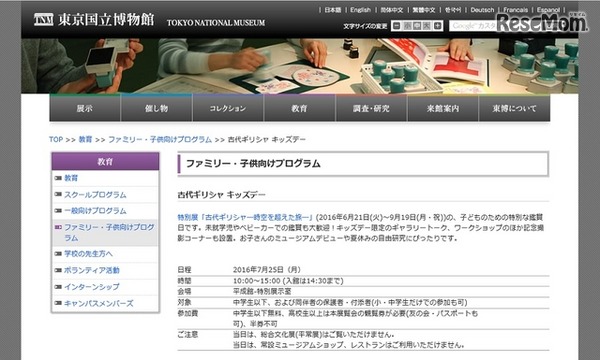Open the 来館案内 navigation tab
The height and width of the screenshot is (360, 600).
click(x=443, y=108)
